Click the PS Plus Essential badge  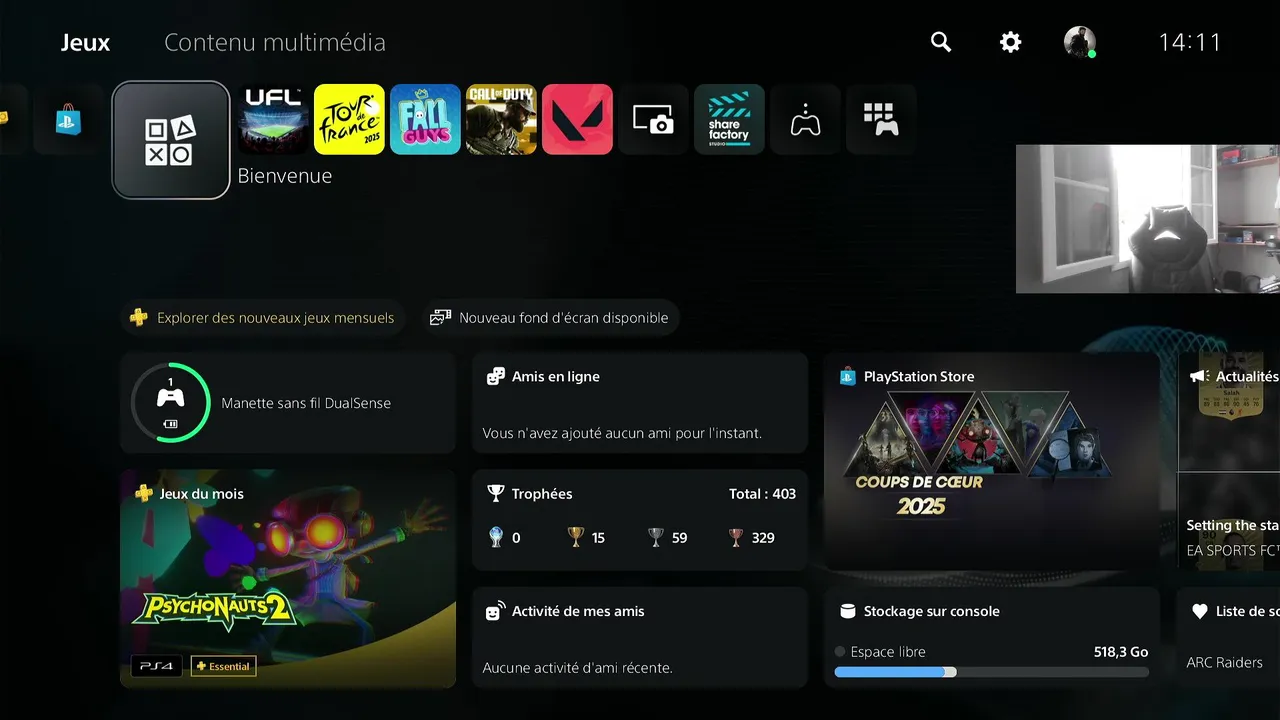pos(224,666)
